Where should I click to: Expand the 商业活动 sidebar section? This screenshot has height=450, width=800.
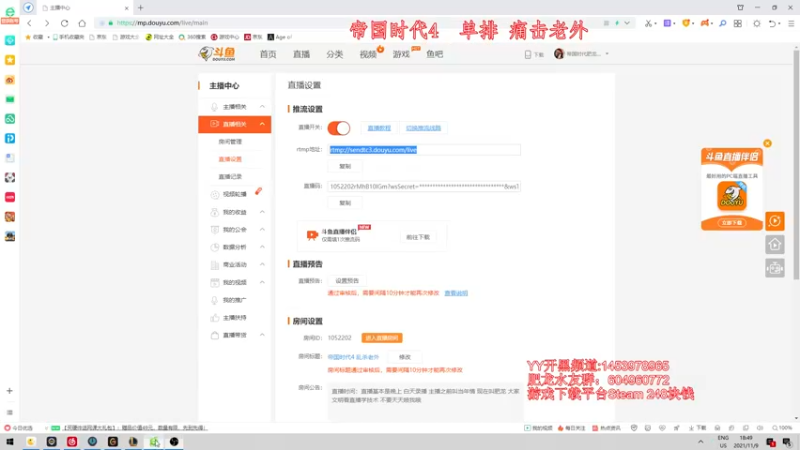[x=262, y=264]
